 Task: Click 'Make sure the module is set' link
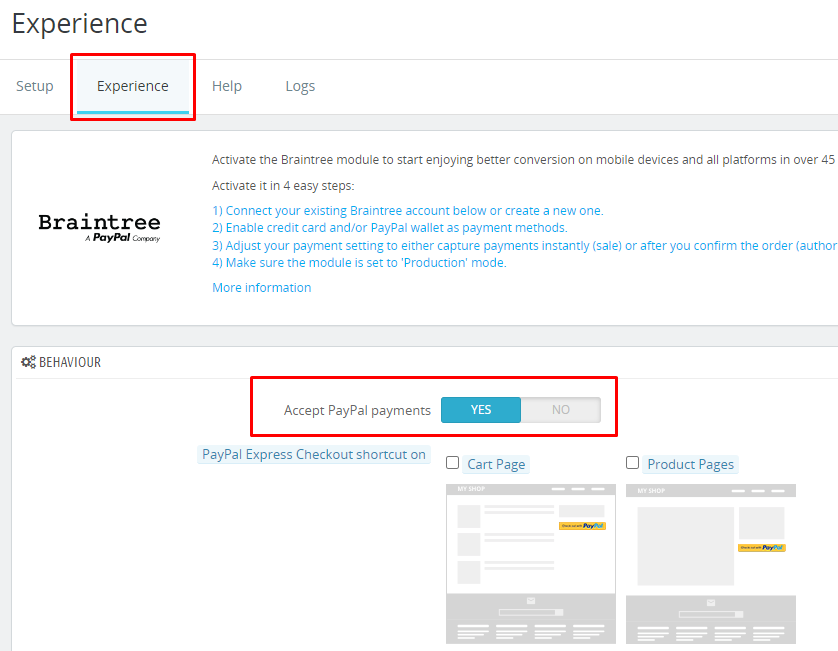point(359,263)
